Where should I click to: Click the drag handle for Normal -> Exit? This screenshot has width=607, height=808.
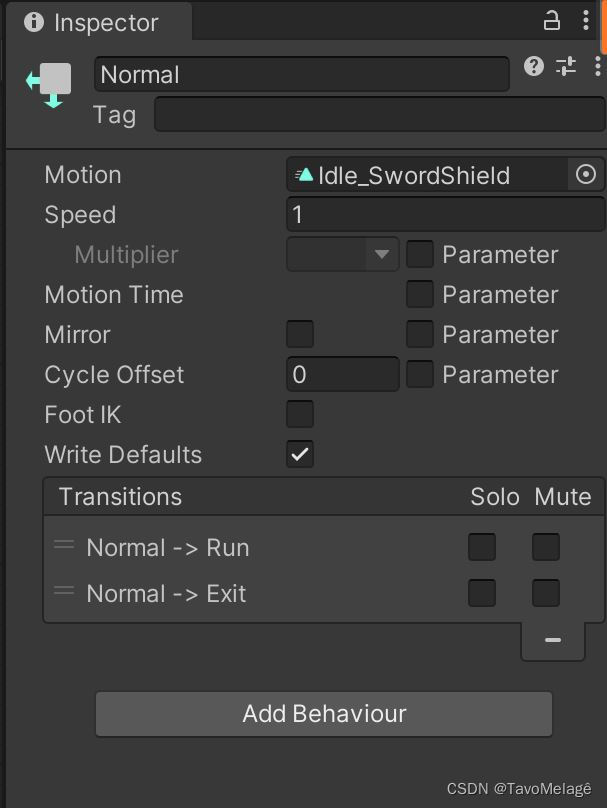tap(64, 591)
